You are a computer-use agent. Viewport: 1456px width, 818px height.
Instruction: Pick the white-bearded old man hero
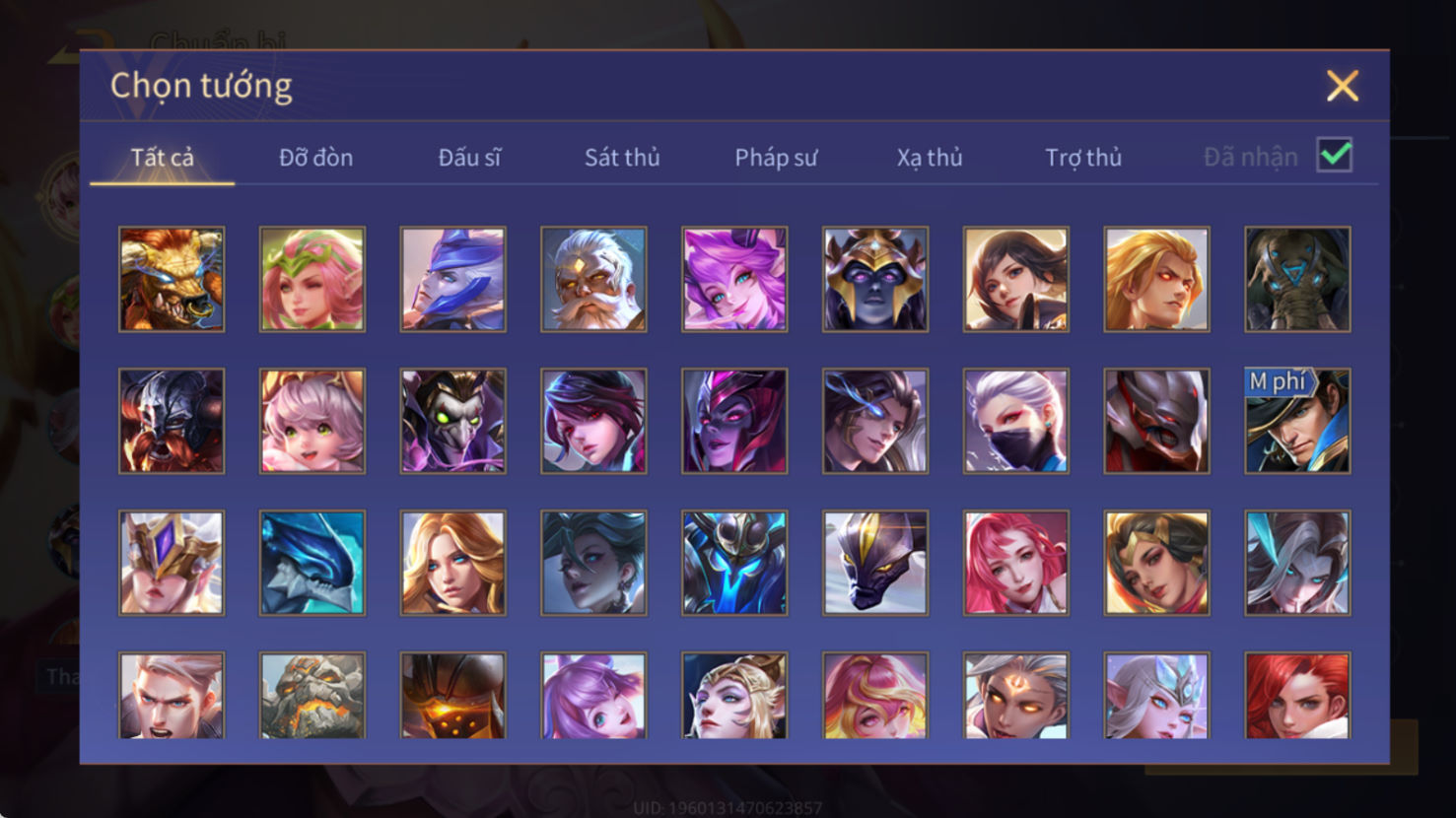coord(593,279)
